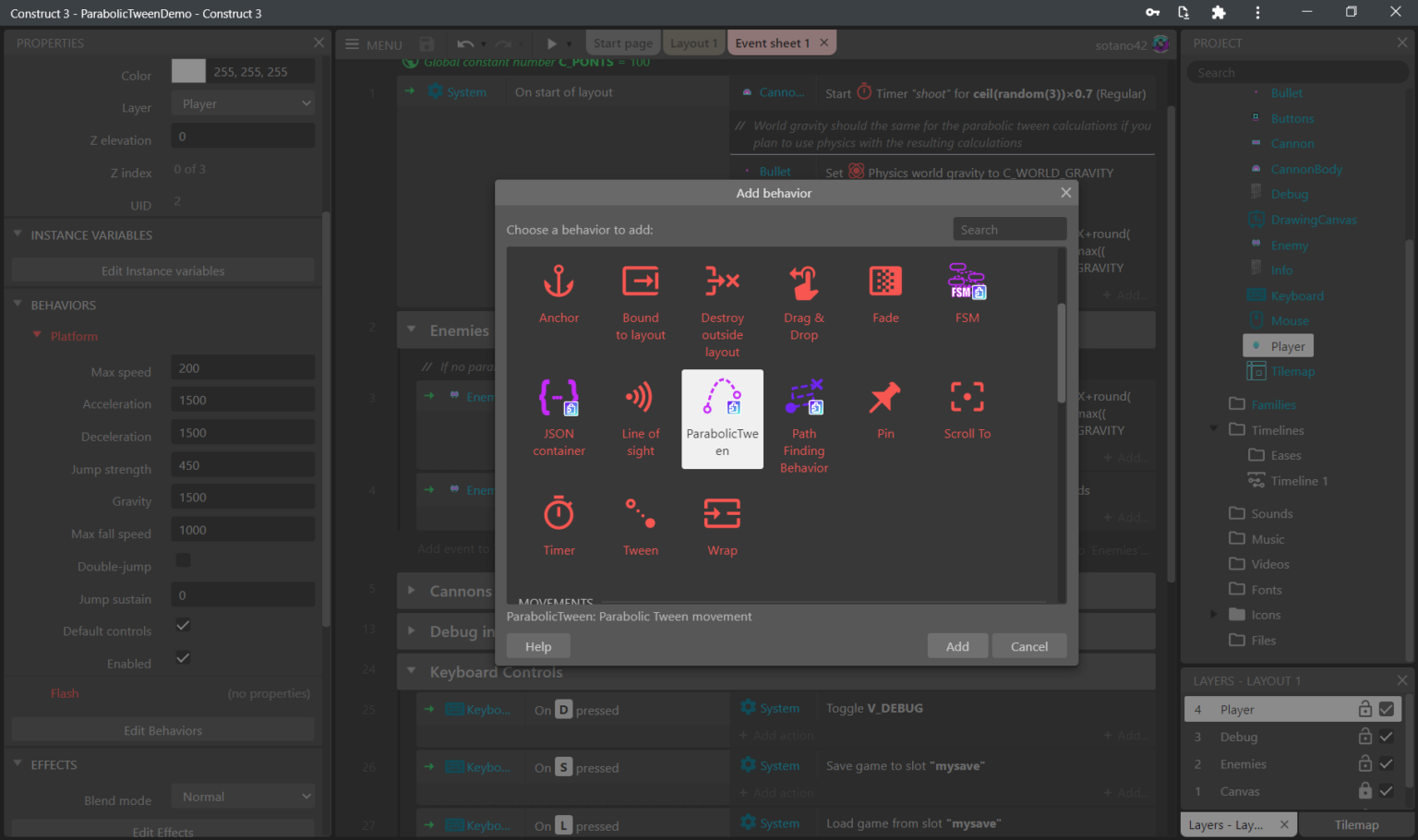This screenshot has height=840, width=1418.
Task: Click the behavior Search field in dialog
Action: [x=1009, y=229]
